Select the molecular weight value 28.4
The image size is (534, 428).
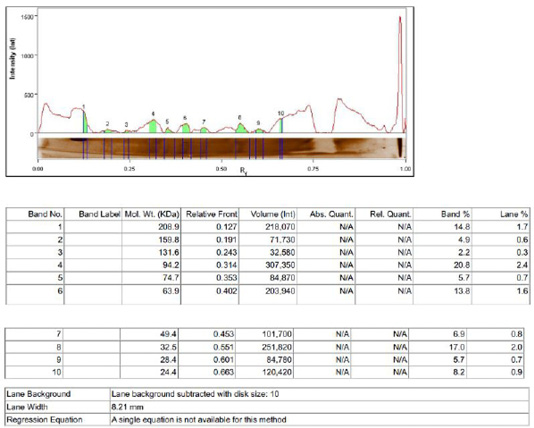click(168, 360)
